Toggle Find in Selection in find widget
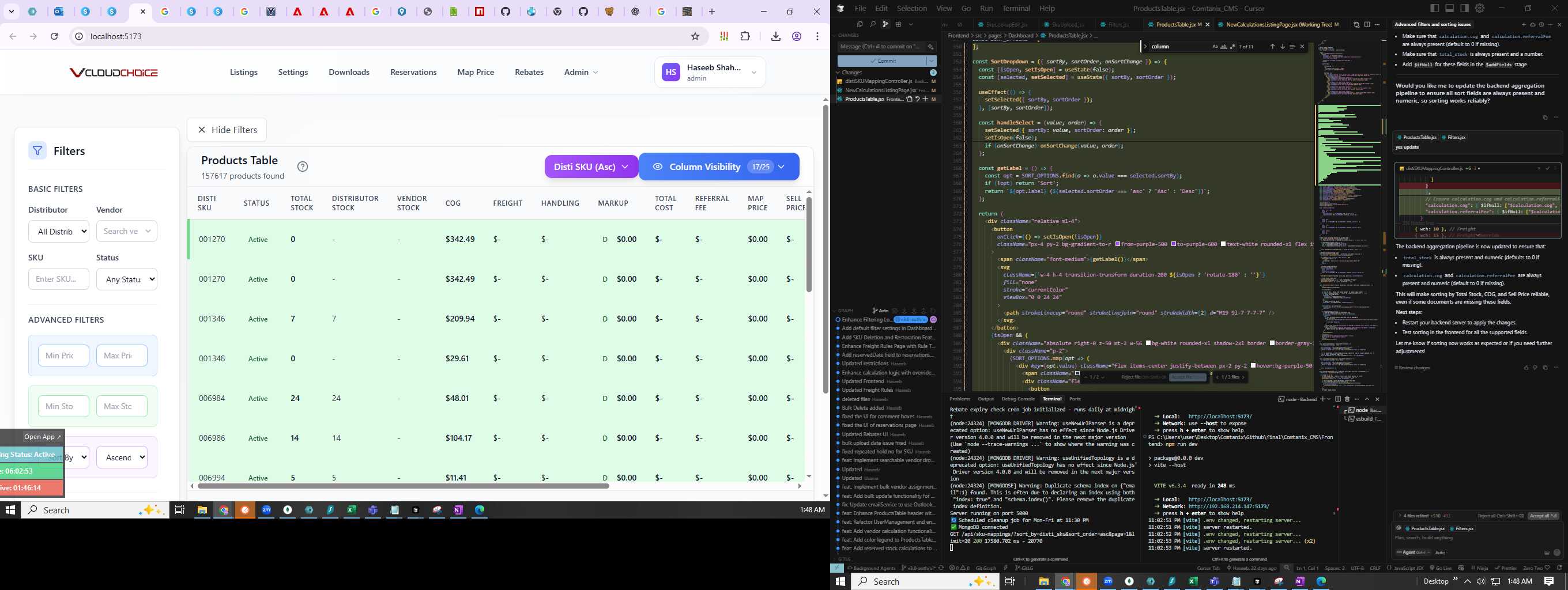 1292,46
